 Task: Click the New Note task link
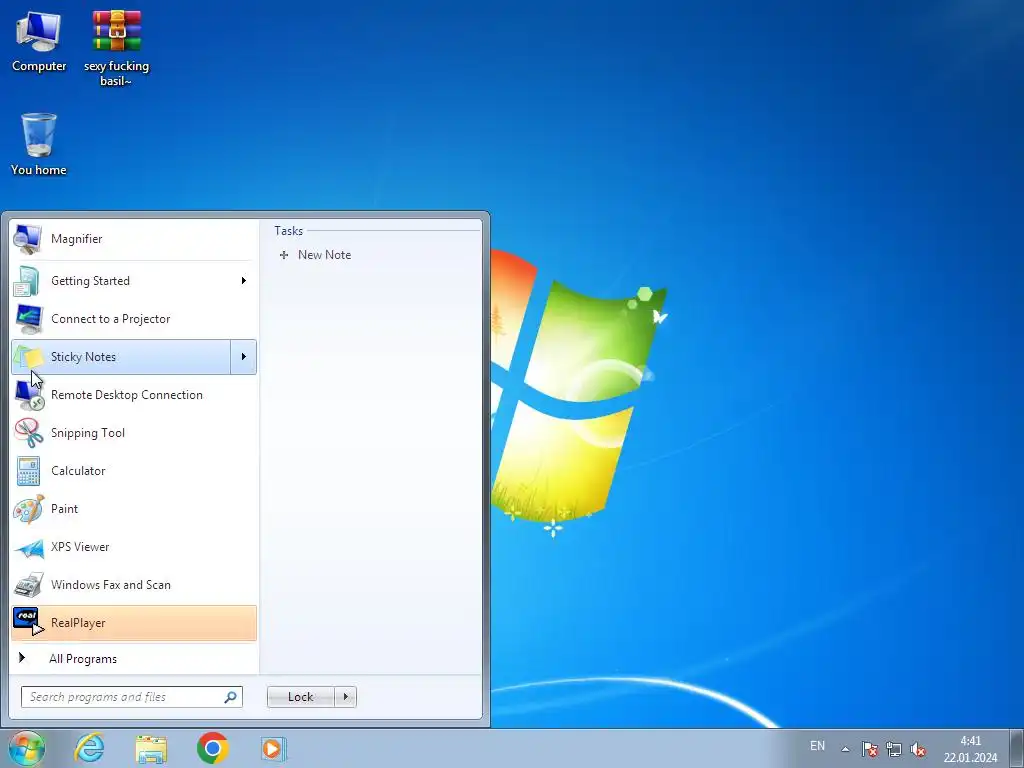point(324,255)
